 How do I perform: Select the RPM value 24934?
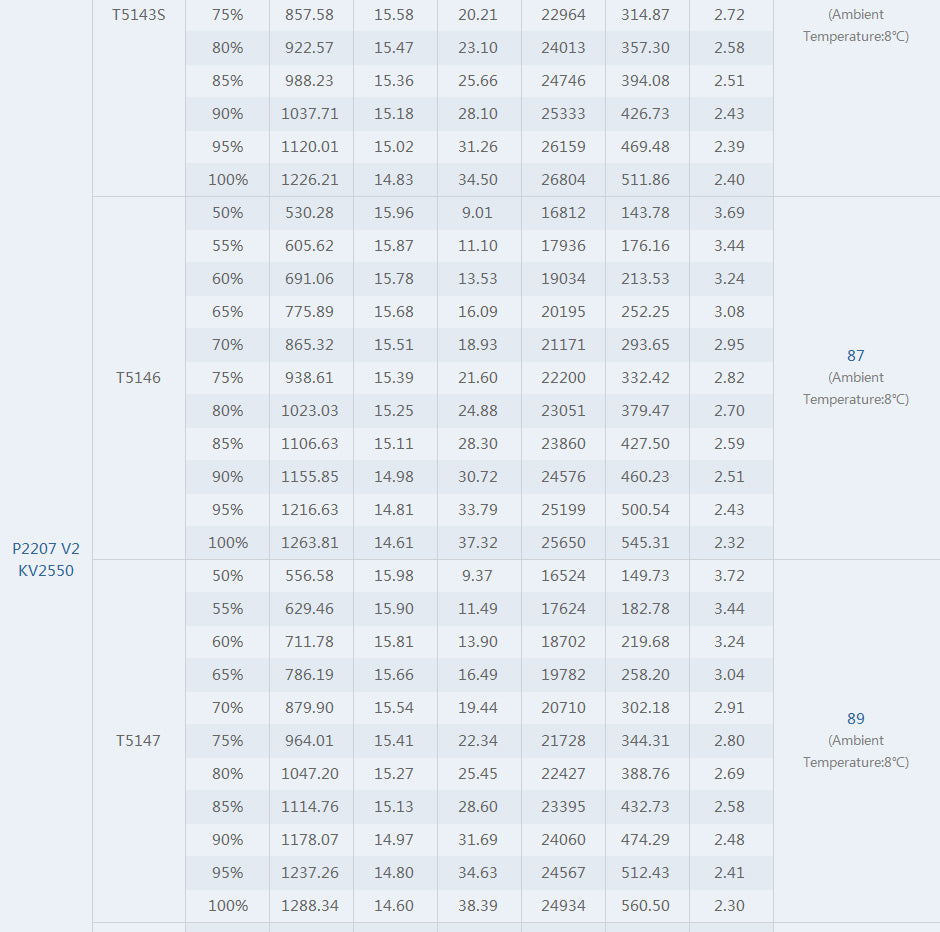[x=563, y=906]
